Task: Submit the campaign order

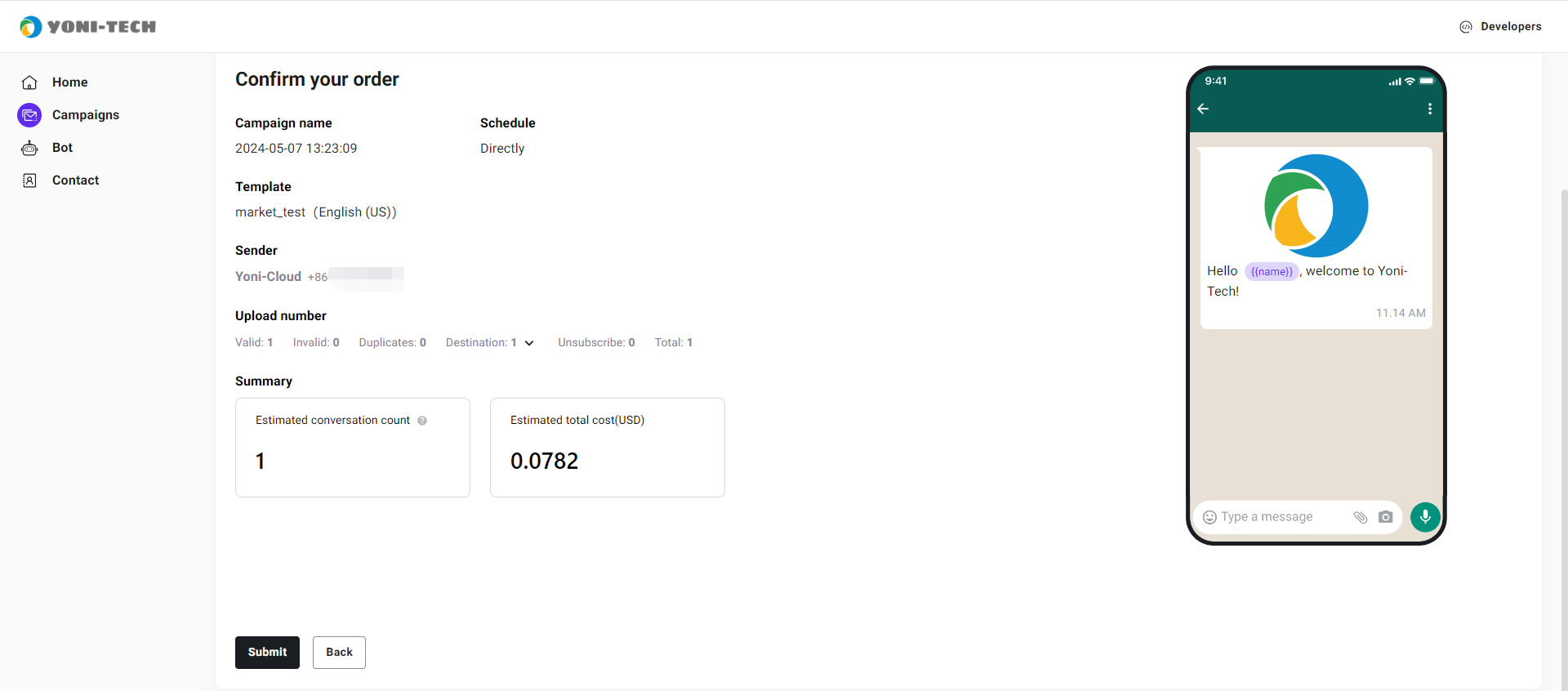Action: click(x=267, y=653)
